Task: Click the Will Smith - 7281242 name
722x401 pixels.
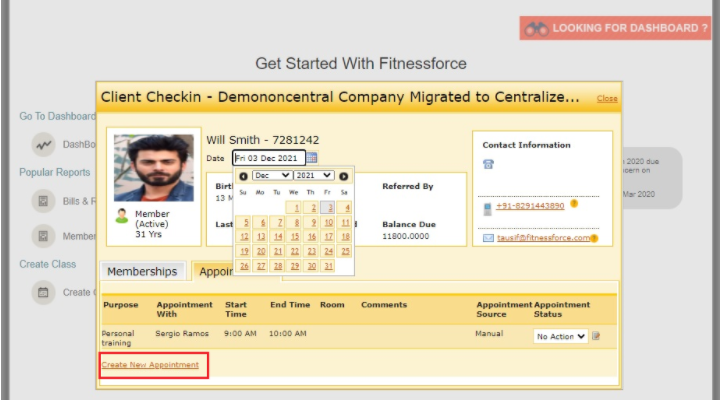Action: pyautogui.click(x=262, y=140)
